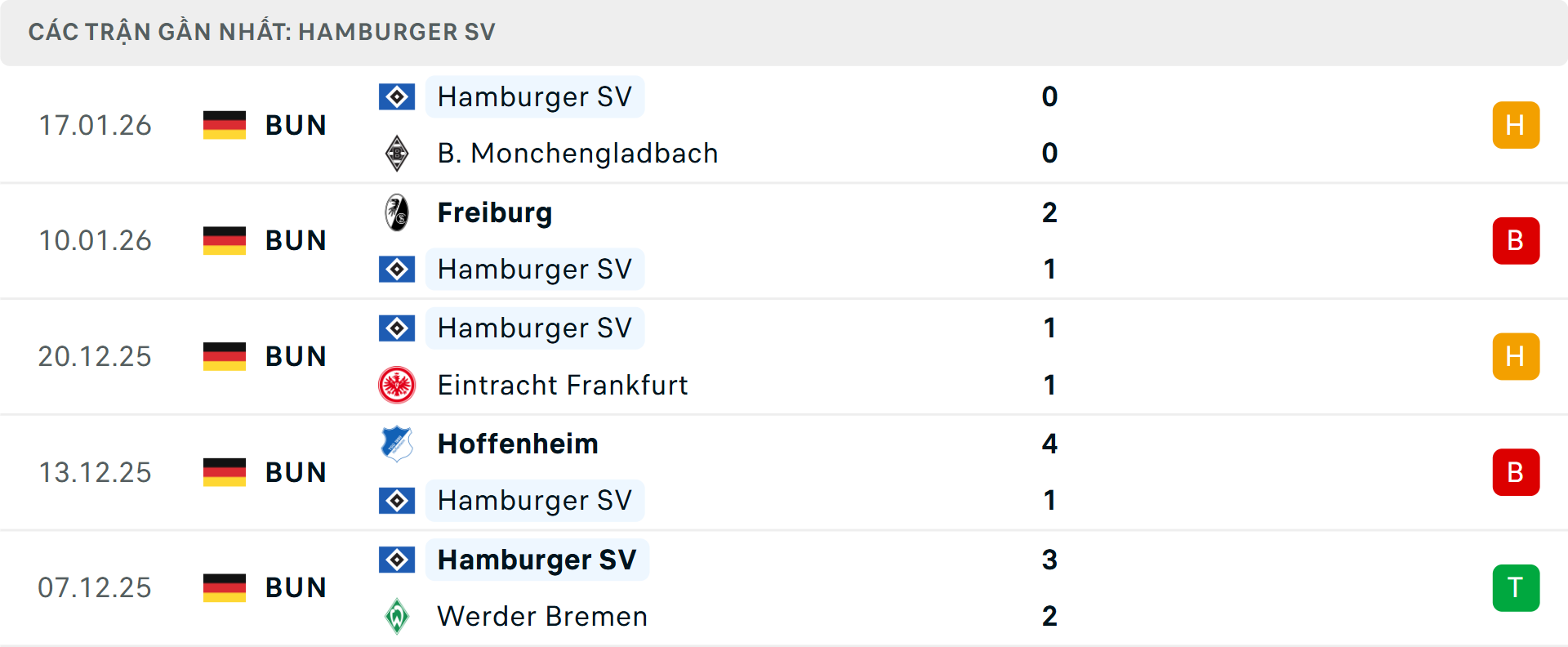Viewport: 1568px width, 647px height.
Task: Click the Hoffenheim club crest
Action: point(397,444)
